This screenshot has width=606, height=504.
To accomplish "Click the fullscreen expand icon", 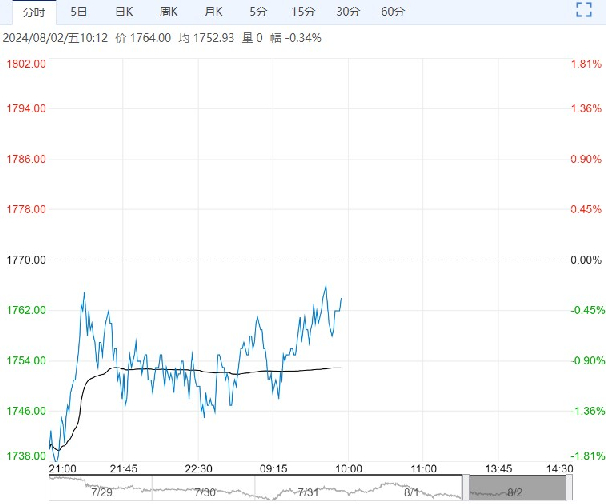I will (585, 11).
